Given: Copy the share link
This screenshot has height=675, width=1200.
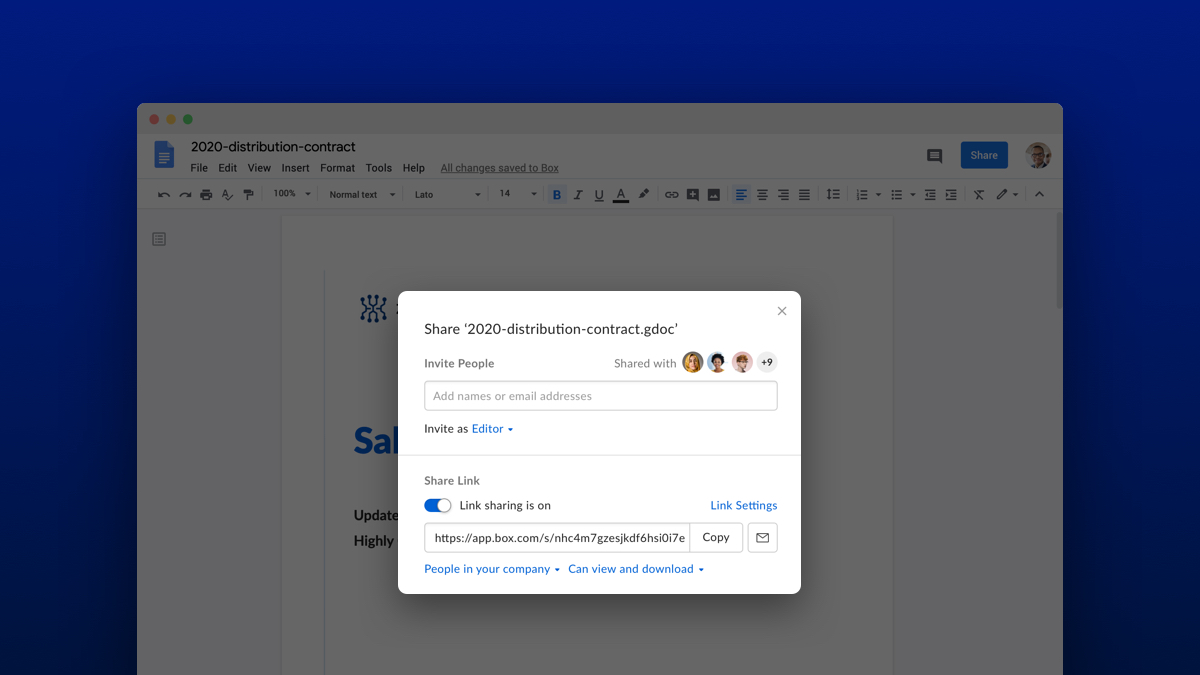Looking at the screenshot, I should pos(716,537).
